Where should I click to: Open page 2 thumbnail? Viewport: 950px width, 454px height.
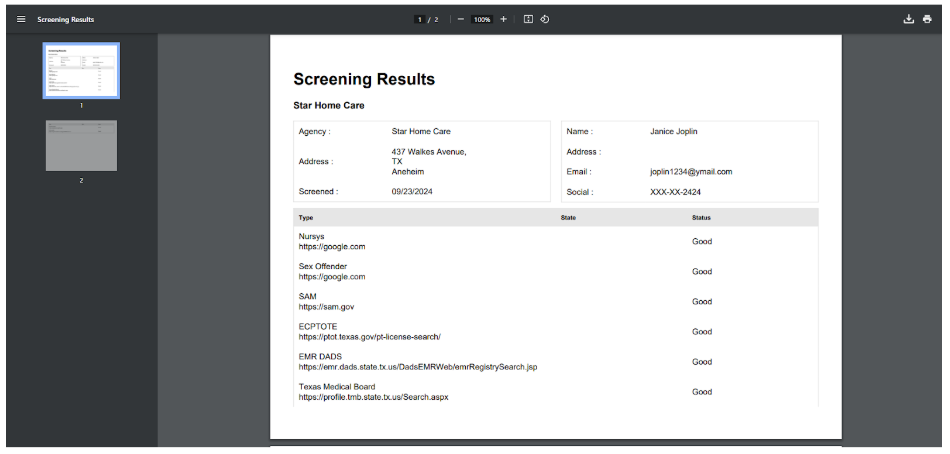[x=81, y=145]
